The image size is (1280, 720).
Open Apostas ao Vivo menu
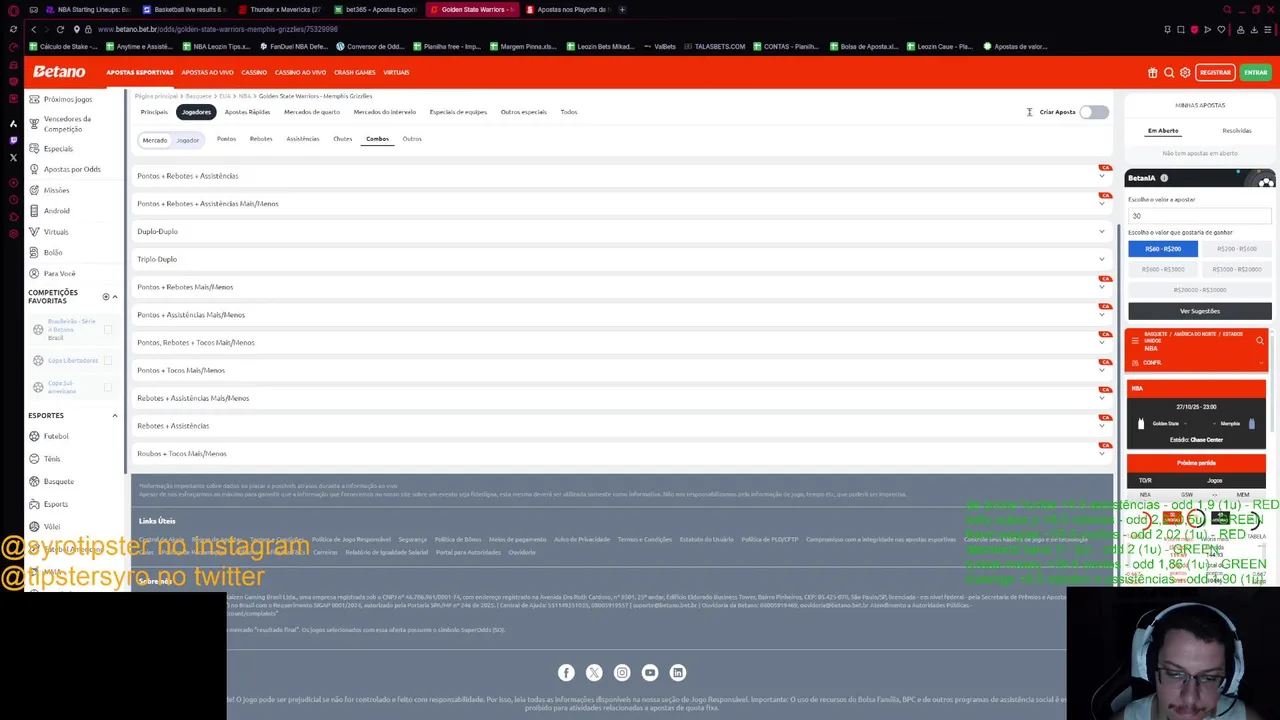pos(207,72)
